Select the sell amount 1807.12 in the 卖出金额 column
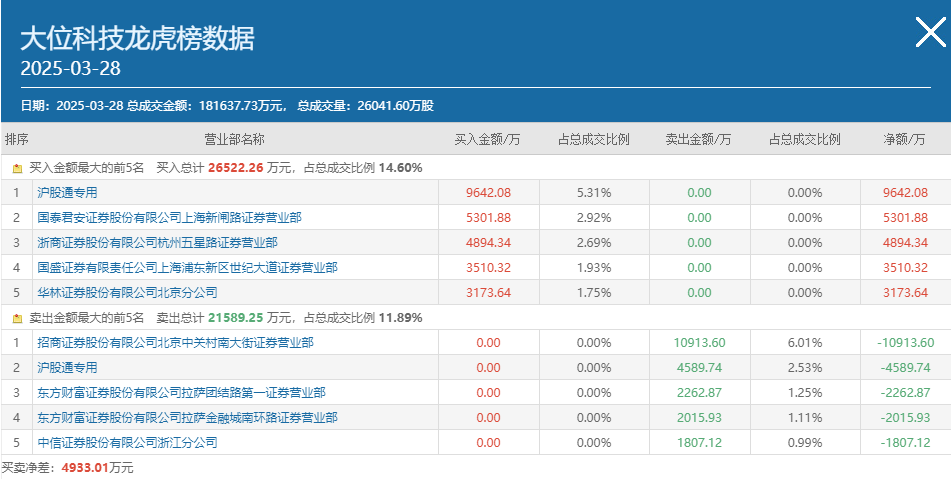 coord(699,443)
